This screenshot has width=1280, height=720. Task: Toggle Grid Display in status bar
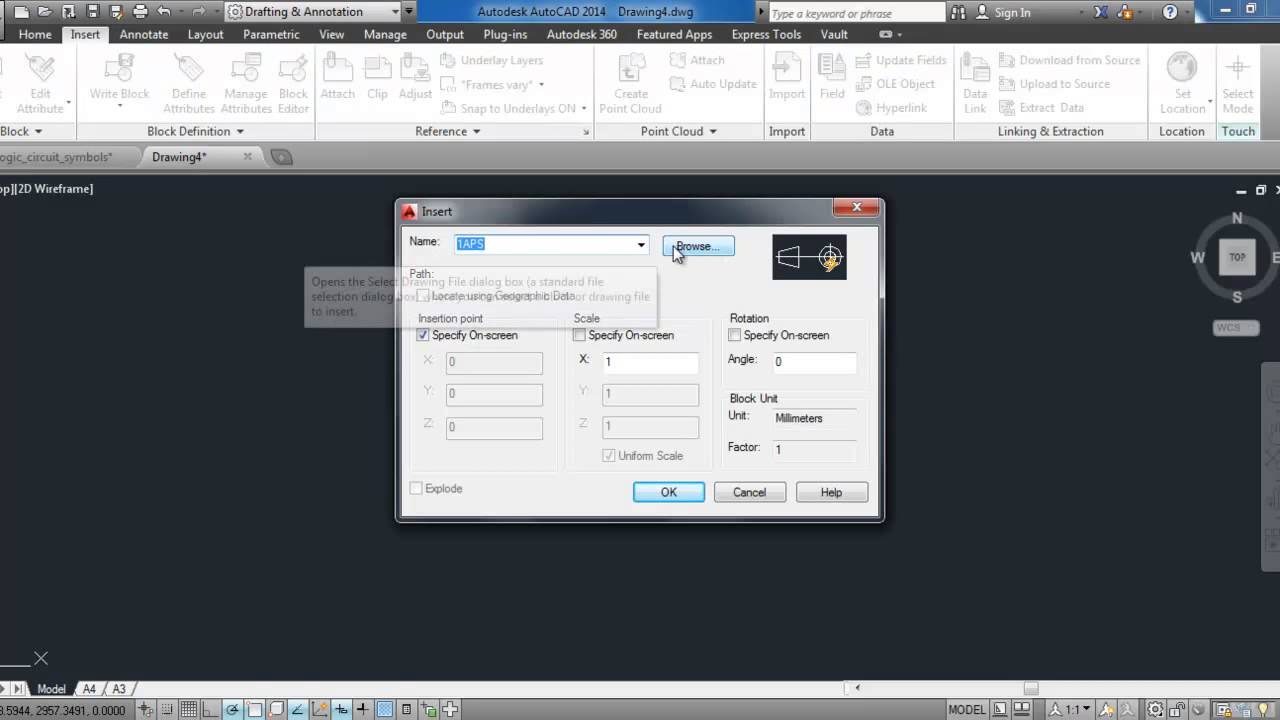pyautogui.click(x=188, y=710)
